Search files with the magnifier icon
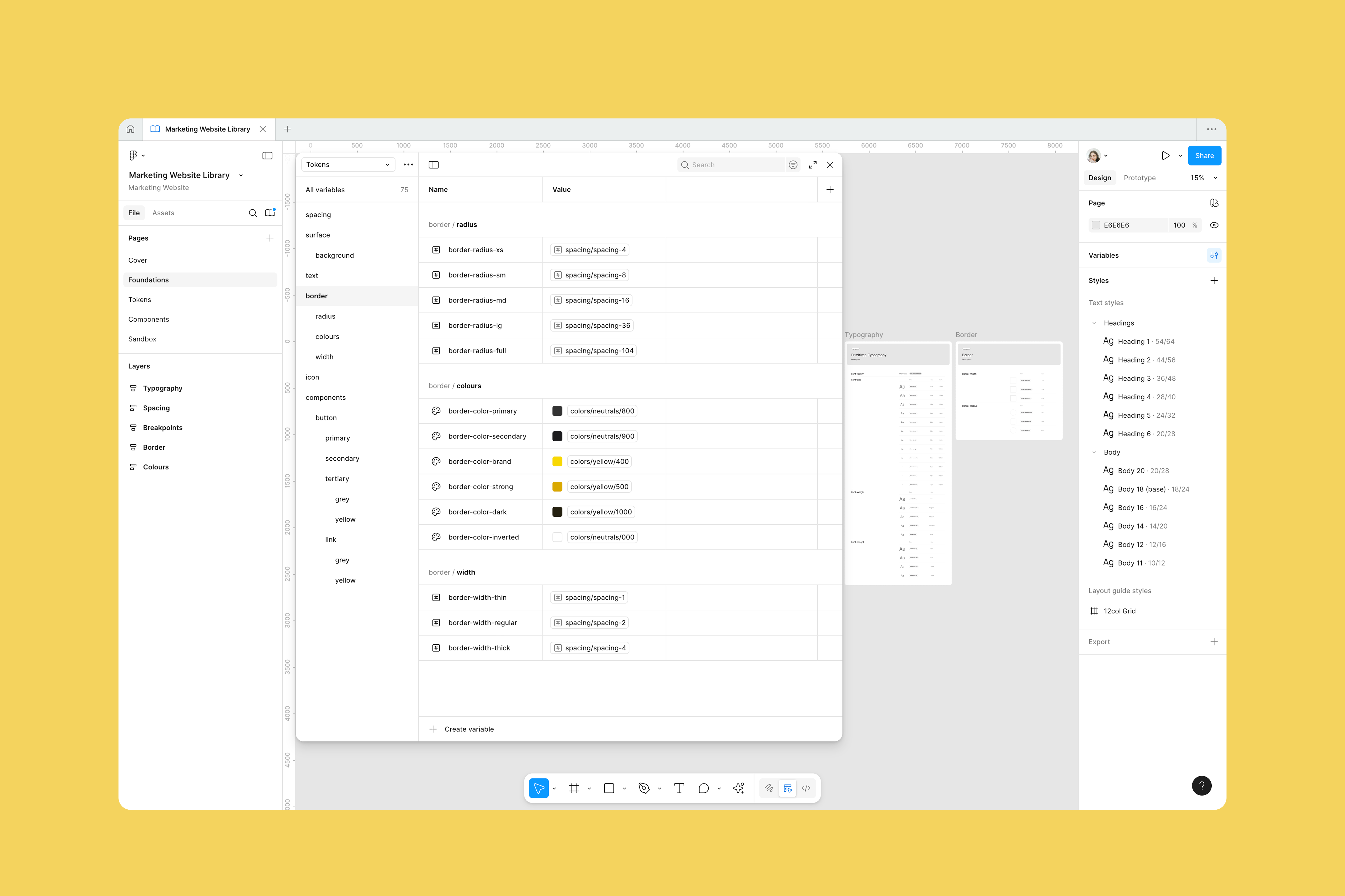The height and width of the screenshot is (896, 1345). coord(253,213)
